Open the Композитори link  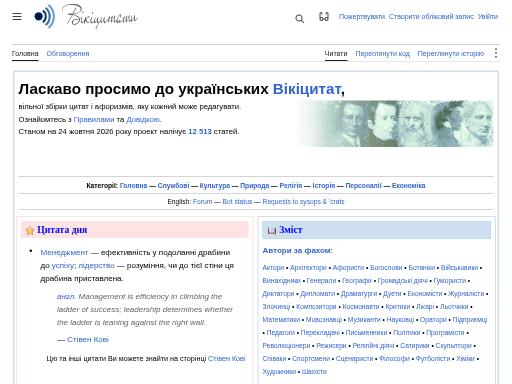point(316,307)
